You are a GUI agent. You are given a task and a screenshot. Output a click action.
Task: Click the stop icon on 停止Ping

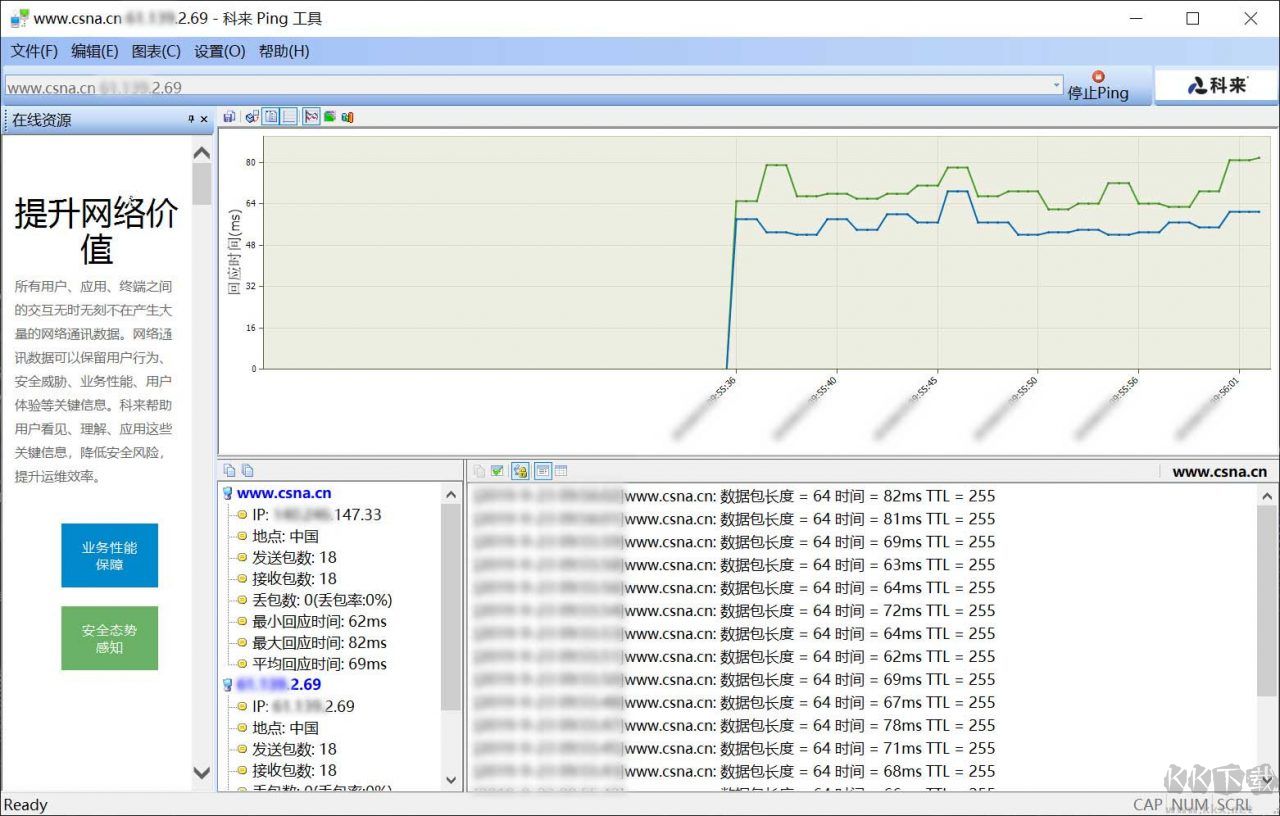pyautogui.click(x=1098, y=76)
